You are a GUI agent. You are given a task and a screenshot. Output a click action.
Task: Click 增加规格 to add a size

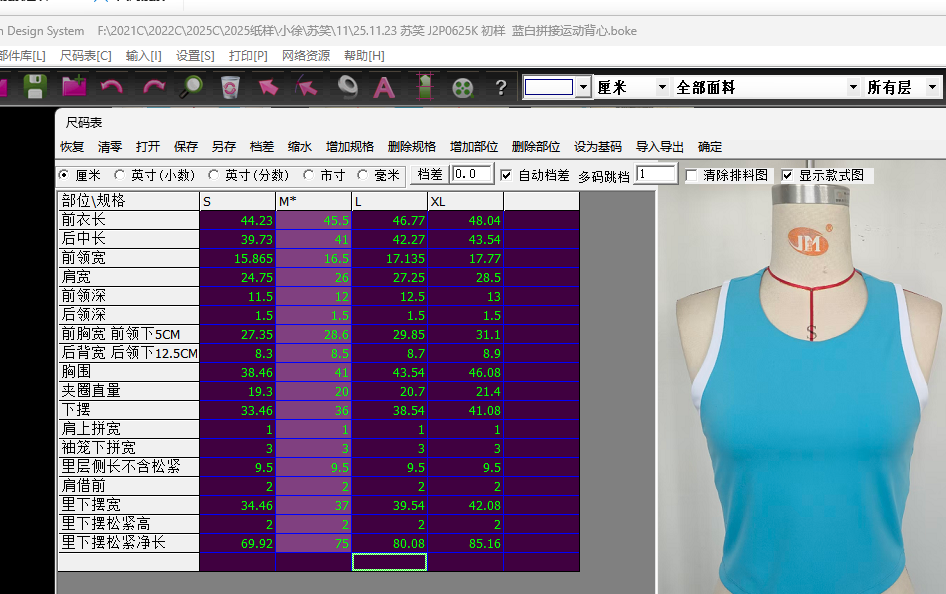pyautogui.click(x=349, y=147)
